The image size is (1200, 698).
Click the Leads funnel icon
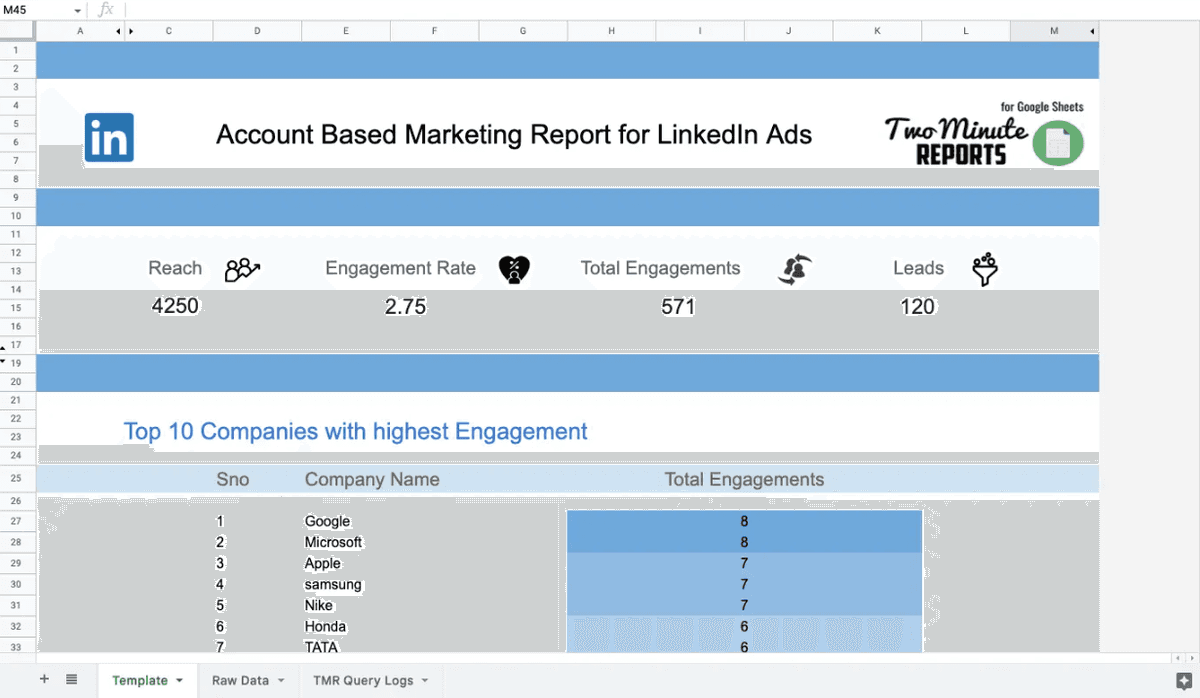tap(985, 269)
